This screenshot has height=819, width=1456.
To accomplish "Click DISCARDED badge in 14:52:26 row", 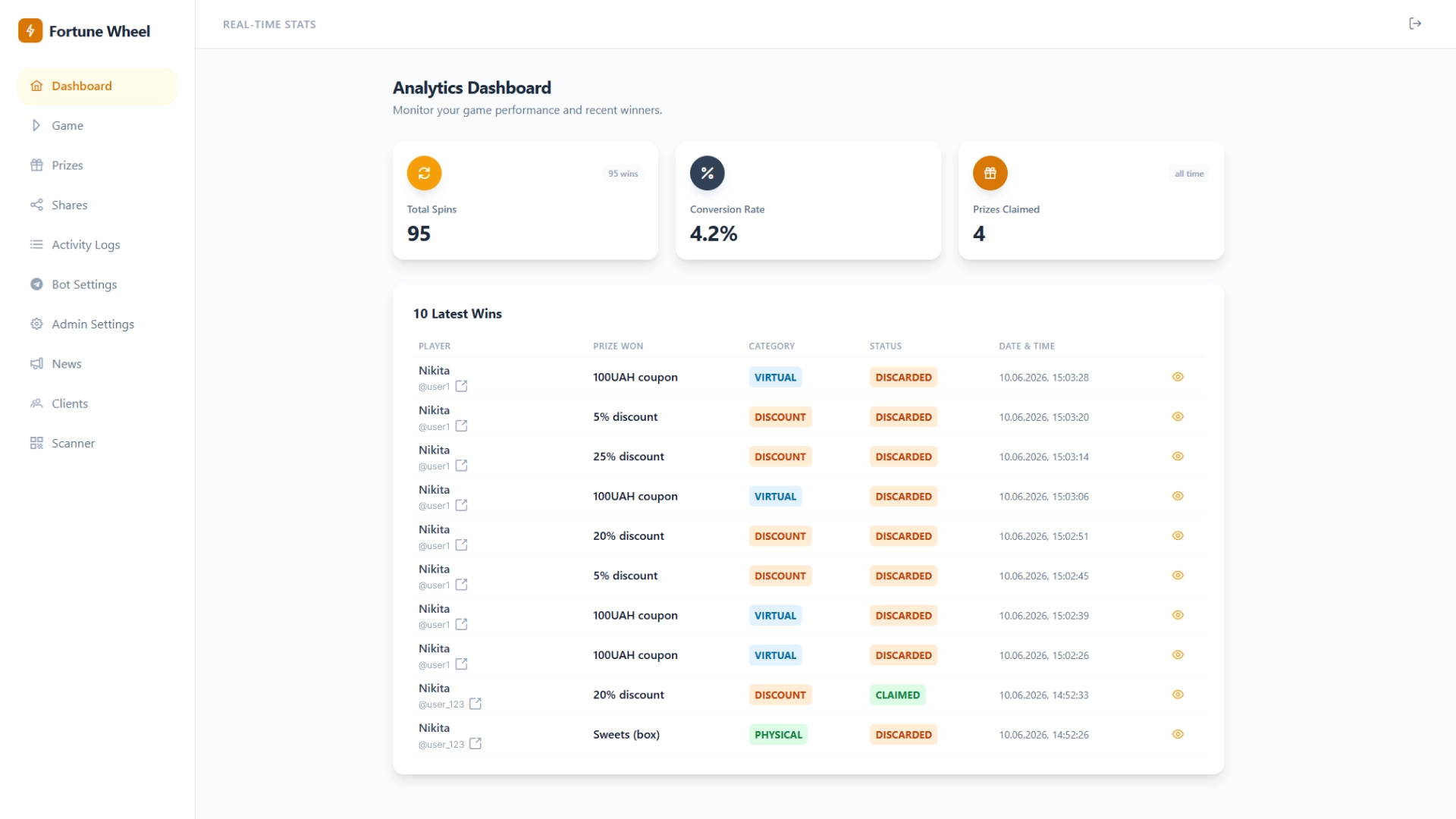I will point(903,735).
